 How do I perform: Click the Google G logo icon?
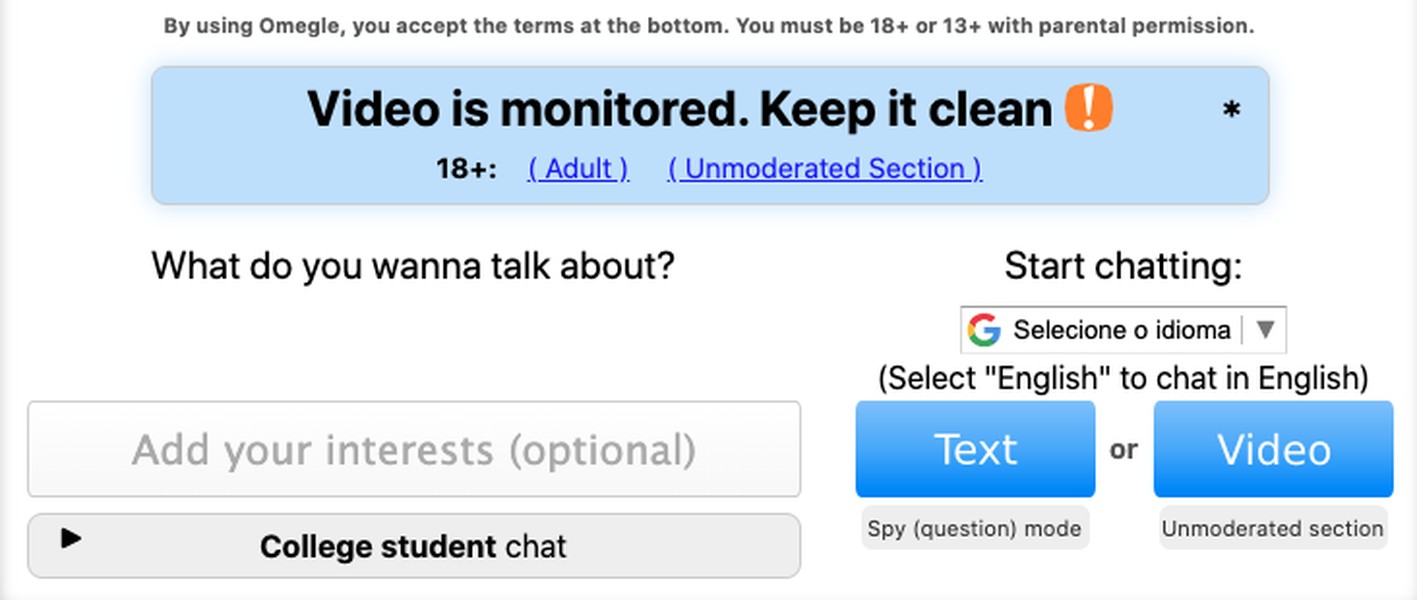(984, 330)
